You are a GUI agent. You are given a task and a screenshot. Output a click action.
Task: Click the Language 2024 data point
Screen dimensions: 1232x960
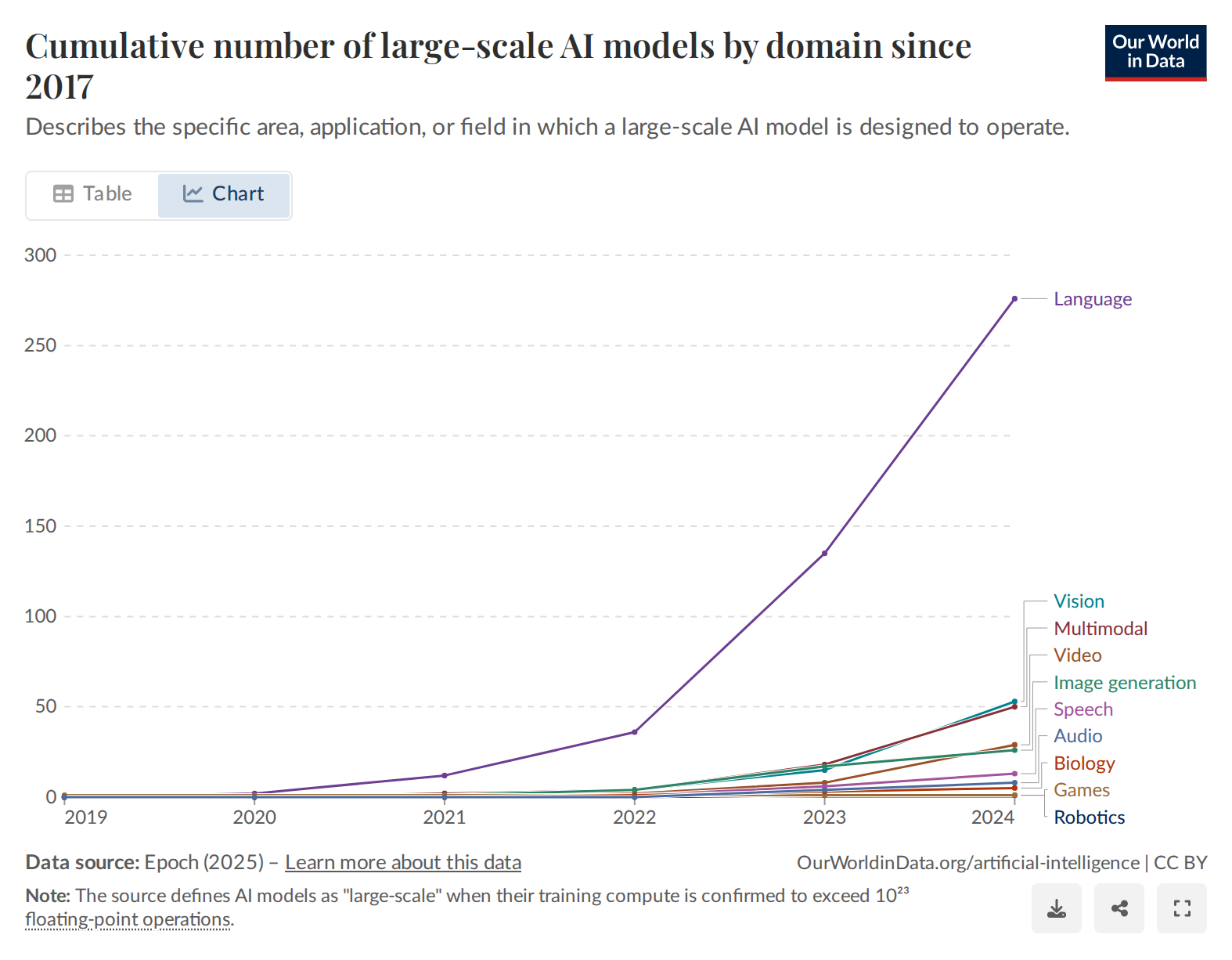[x=1014, y=298]
